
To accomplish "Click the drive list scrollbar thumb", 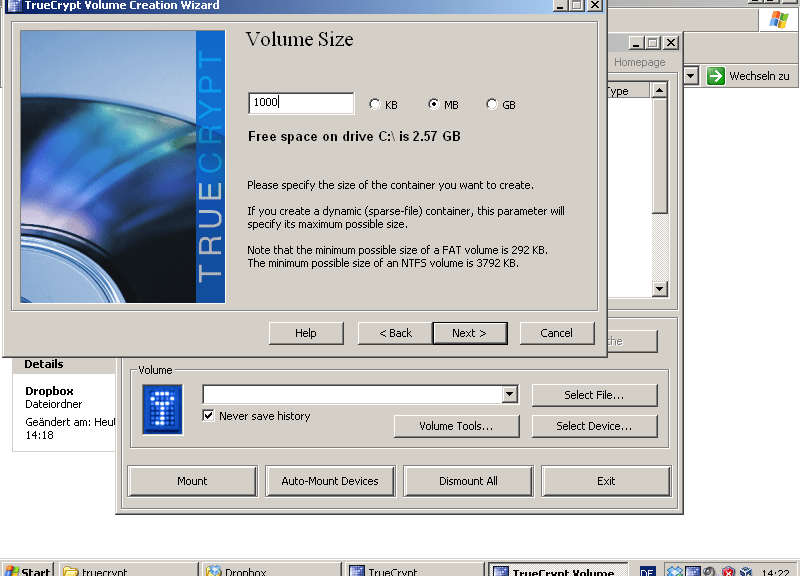I will [x=660, y=156].
